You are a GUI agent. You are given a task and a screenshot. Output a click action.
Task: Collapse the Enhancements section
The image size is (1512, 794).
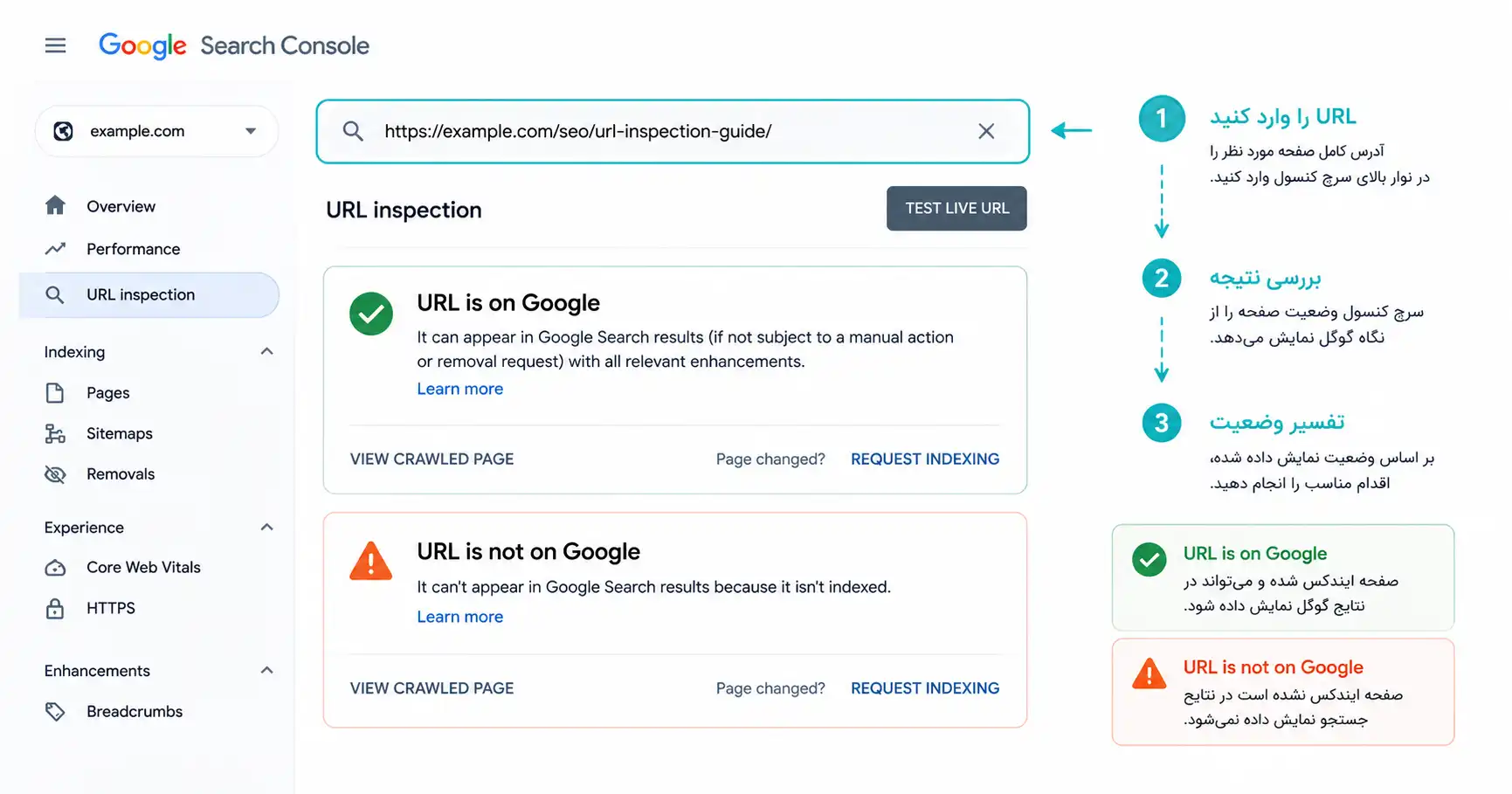pyautogui.click(x=267, y=670)
